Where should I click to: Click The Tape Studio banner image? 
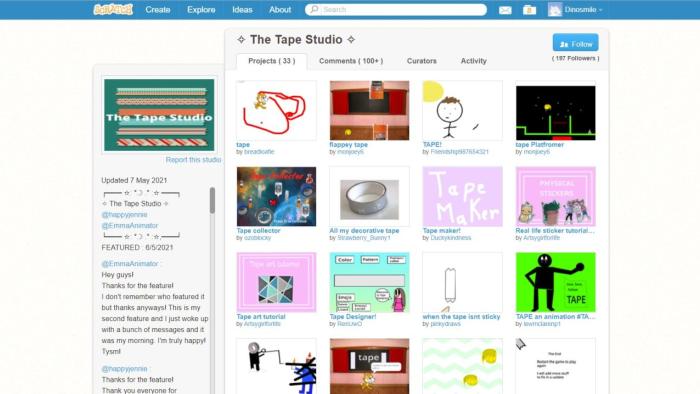(159, 115)
